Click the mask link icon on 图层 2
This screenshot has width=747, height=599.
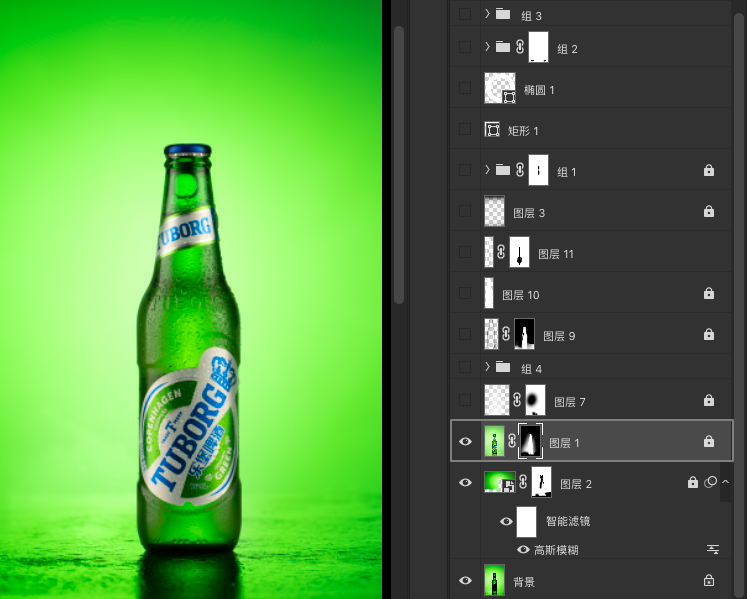[523, 482]
